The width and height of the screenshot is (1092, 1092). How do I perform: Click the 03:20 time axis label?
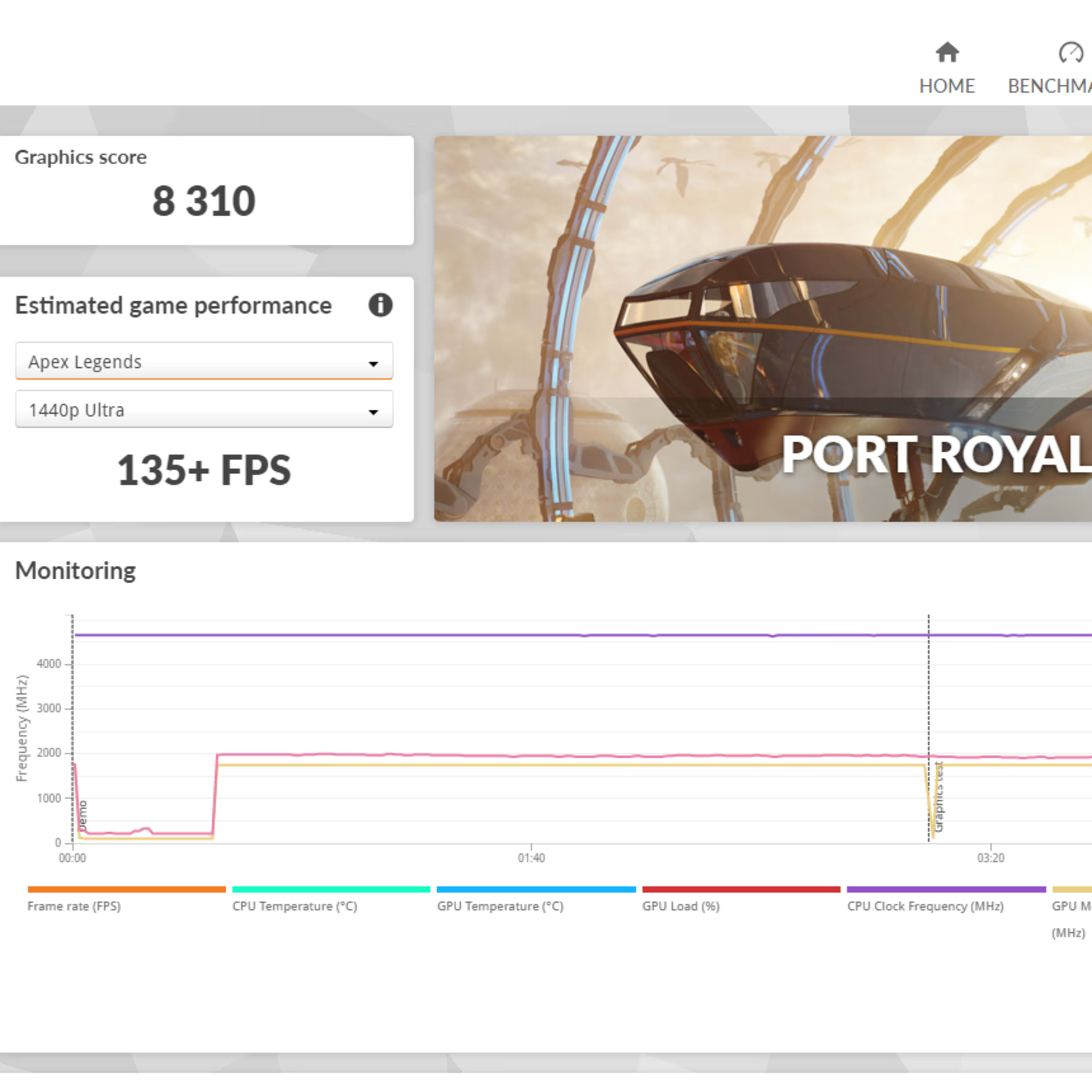click(991, 858)
